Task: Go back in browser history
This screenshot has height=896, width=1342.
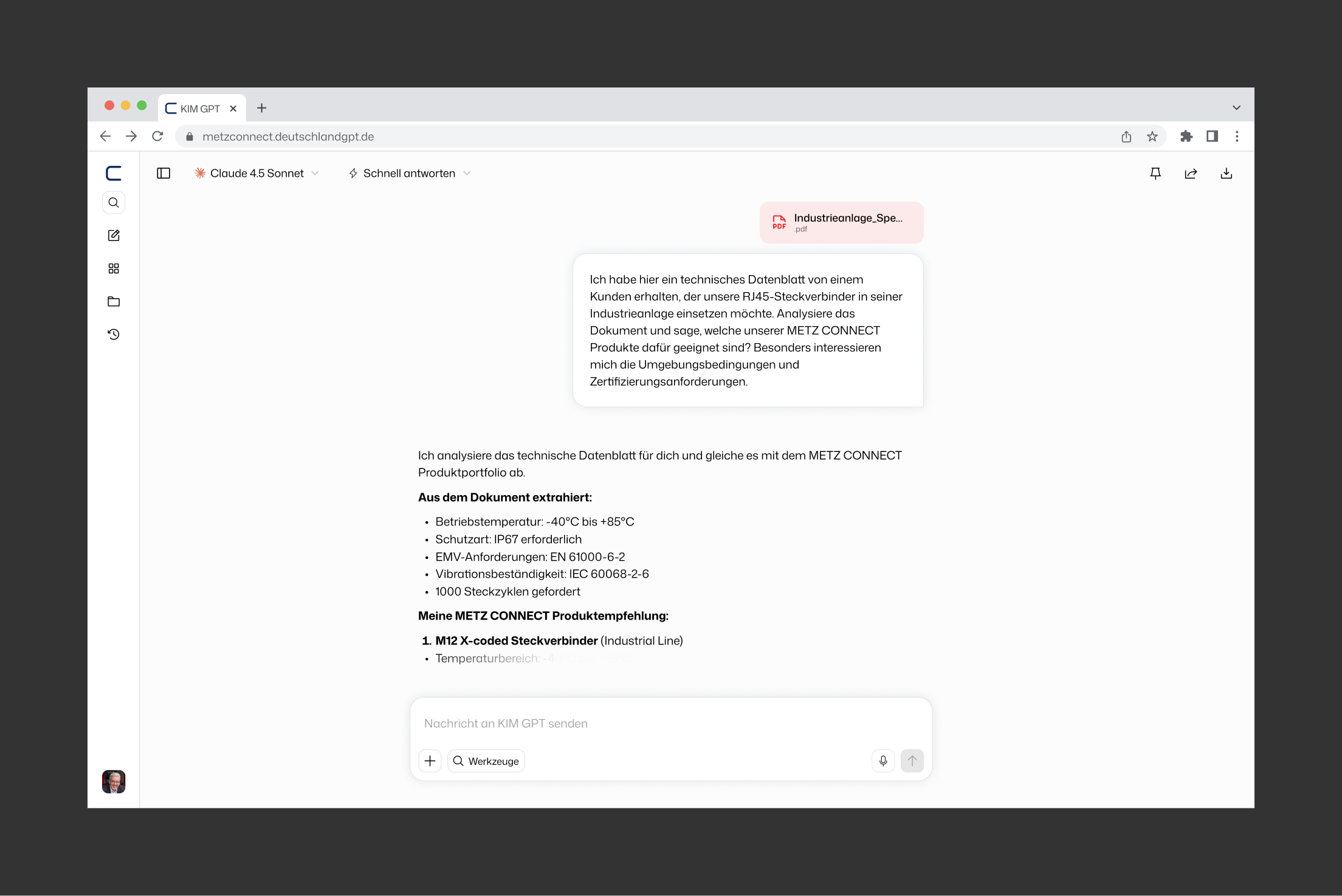Action: coord(105,137)
